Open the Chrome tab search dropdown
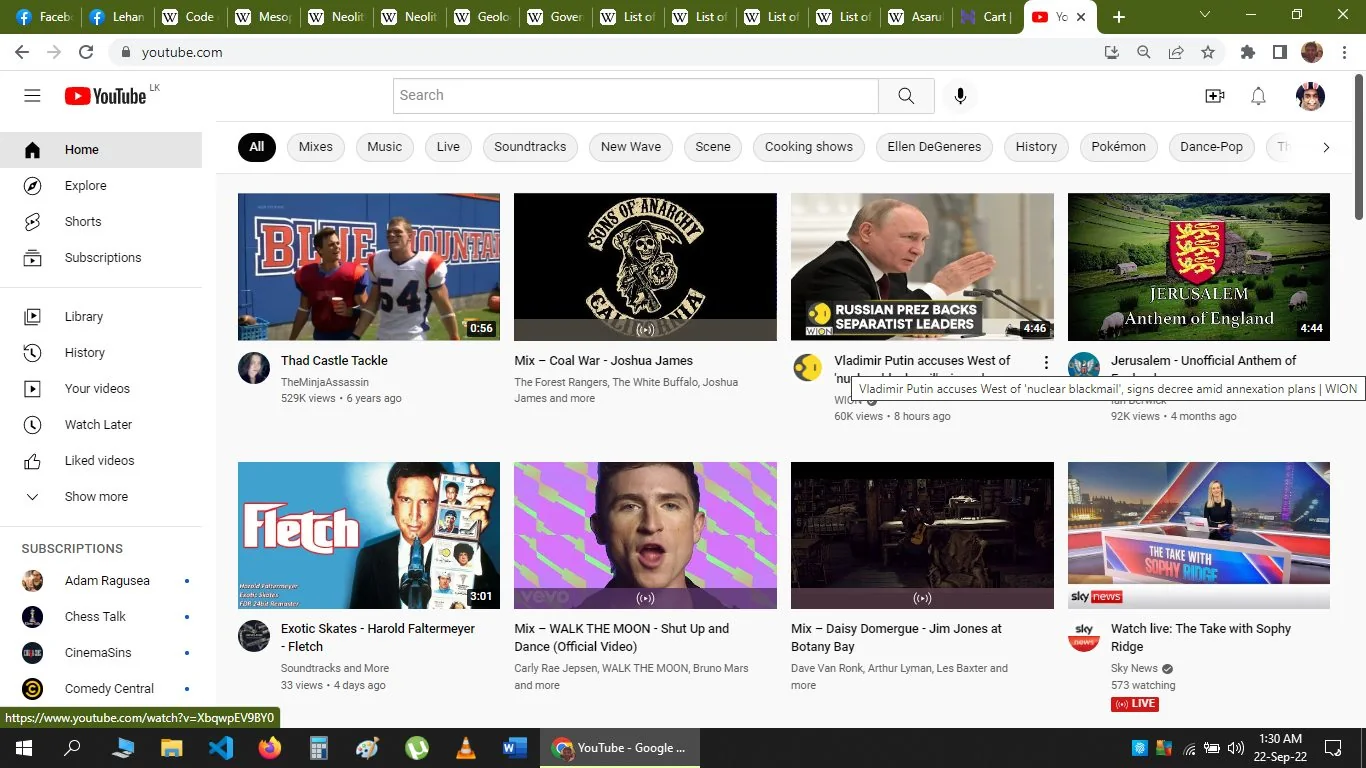Viewport: 1366px width, 768px height. click(1205, 15)
